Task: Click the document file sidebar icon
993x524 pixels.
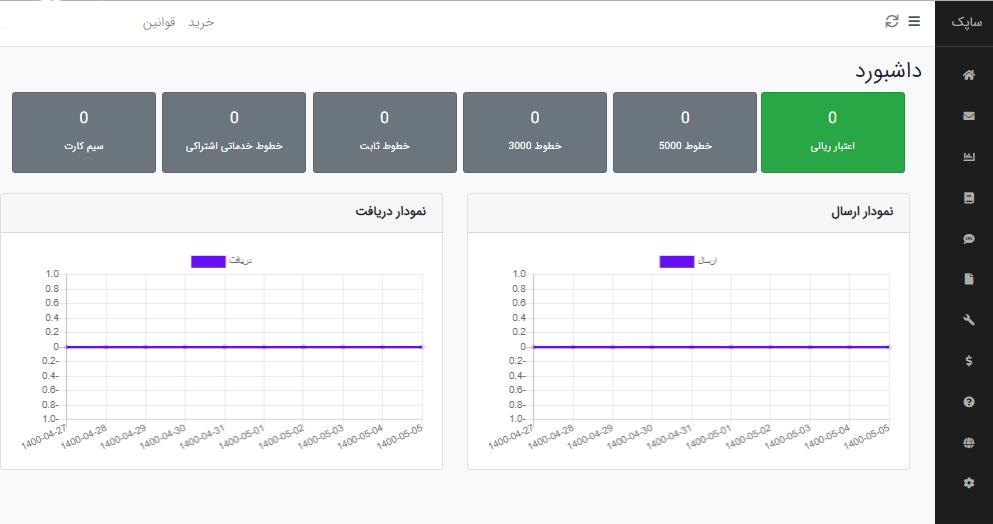Action: tap(967, 279)
